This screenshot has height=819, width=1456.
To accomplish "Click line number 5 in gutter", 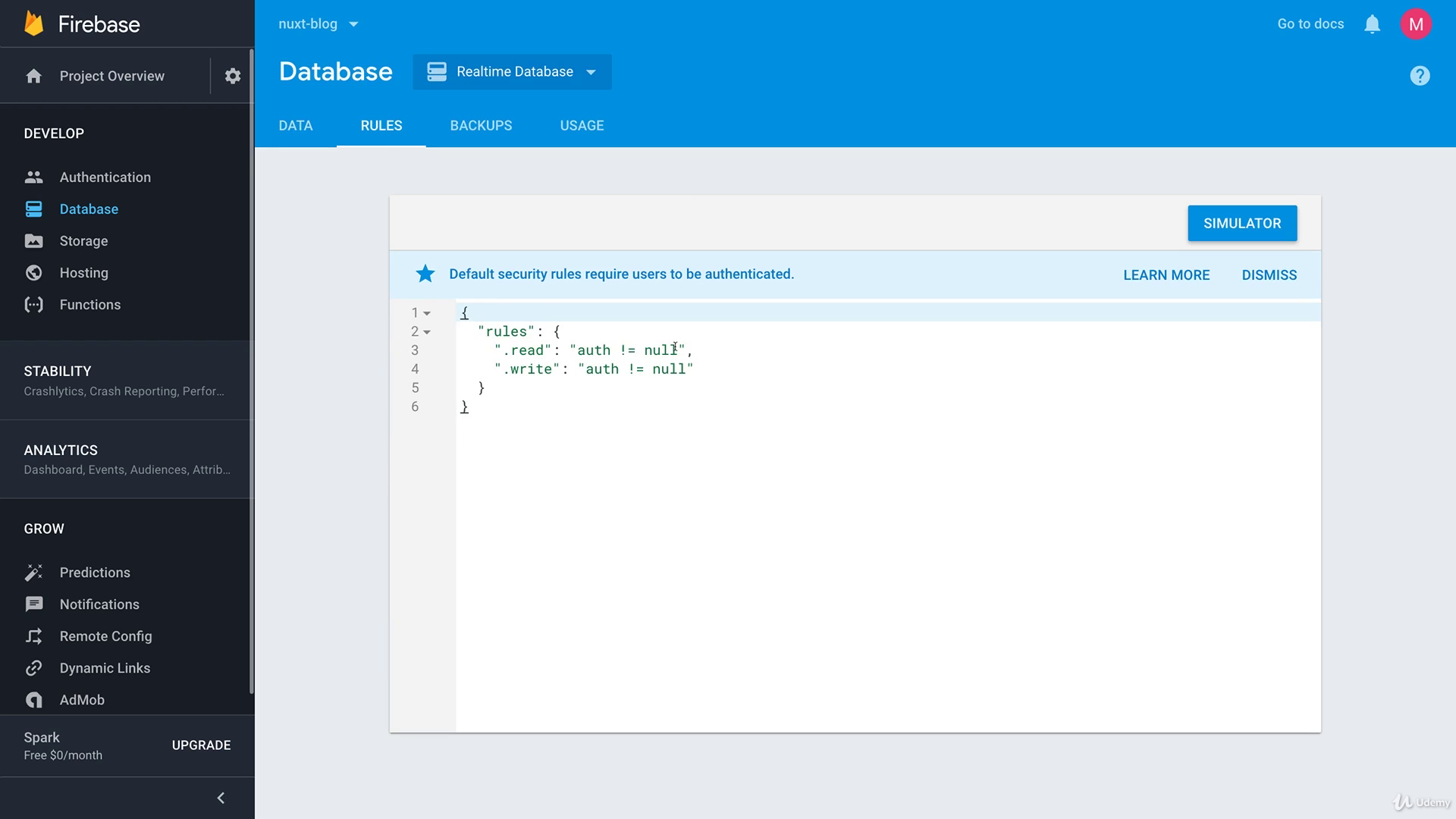I will point(415,388).
